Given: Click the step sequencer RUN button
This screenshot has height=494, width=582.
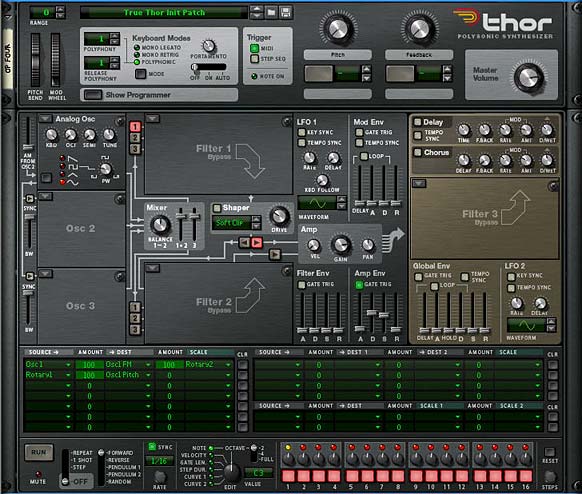Looking at the screenshot, I should 39,452.
